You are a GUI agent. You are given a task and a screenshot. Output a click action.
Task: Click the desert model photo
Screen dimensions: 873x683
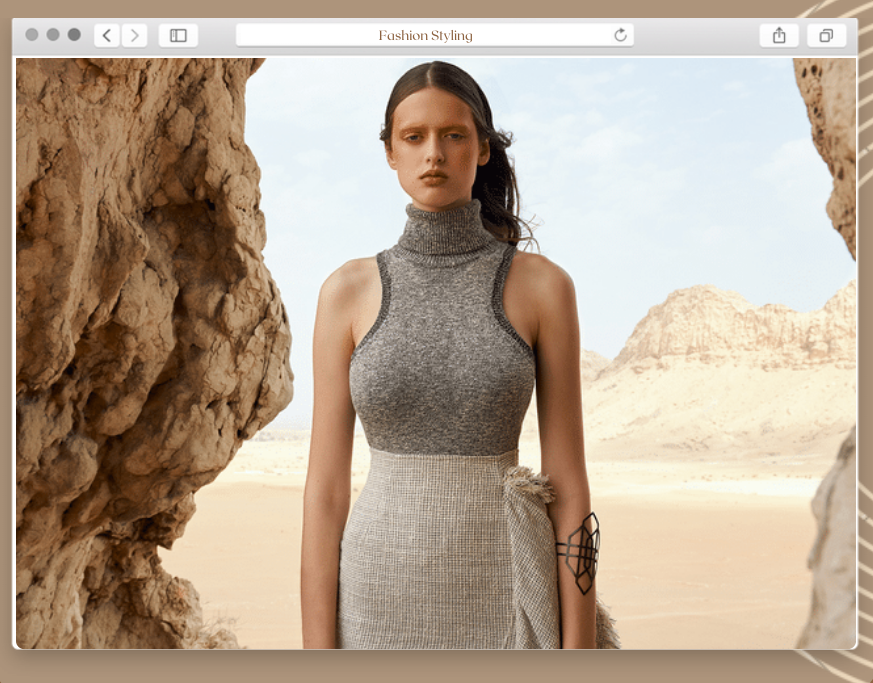pyautogui.click(x=436, y=353)
